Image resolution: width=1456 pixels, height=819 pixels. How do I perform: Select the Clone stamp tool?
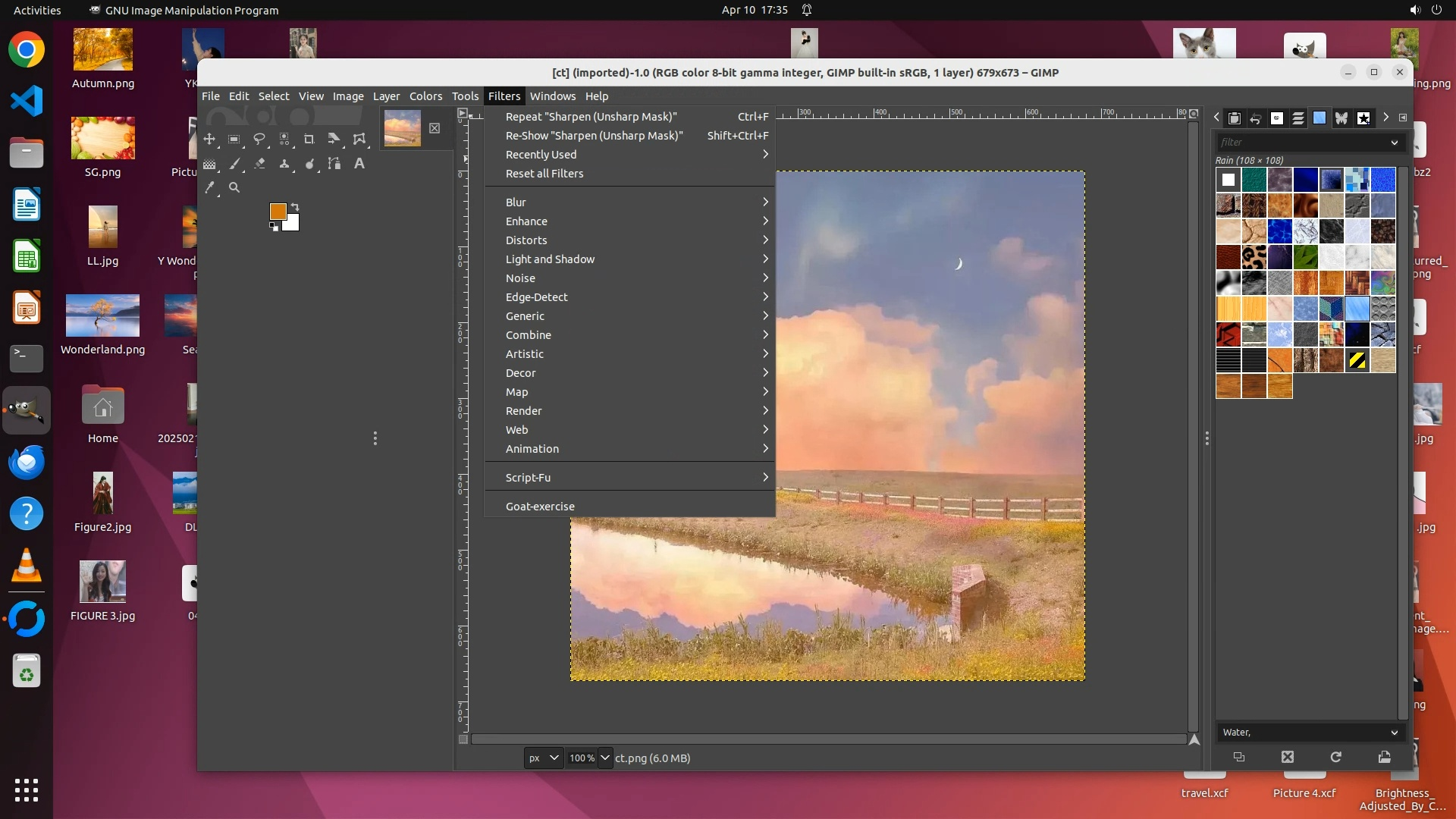[x=284, y=164]
